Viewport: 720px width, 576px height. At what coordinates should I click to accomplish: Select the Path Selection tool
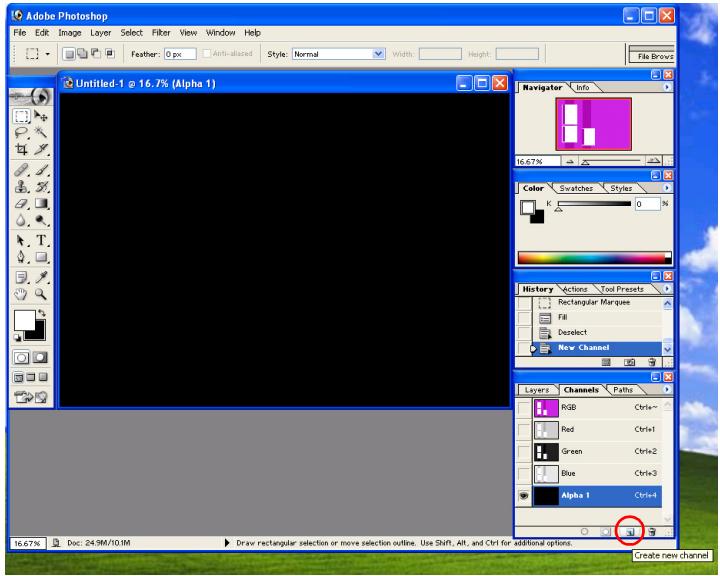[x=21, y=240]
